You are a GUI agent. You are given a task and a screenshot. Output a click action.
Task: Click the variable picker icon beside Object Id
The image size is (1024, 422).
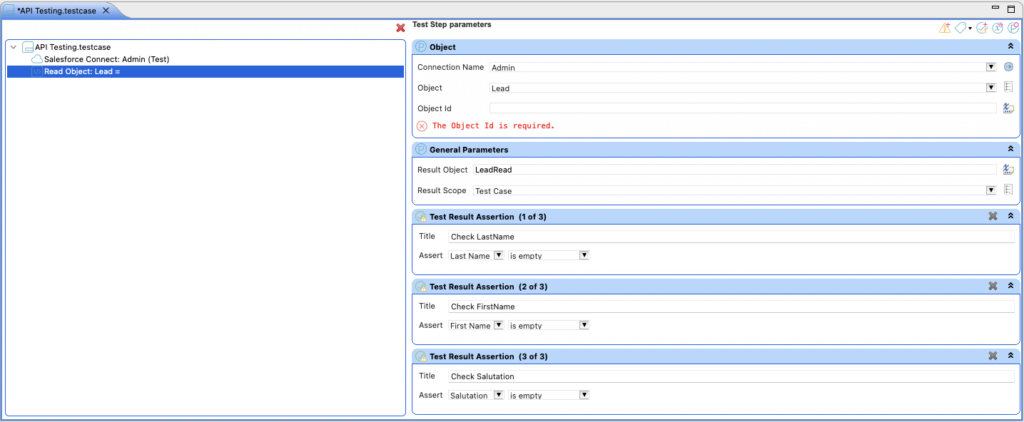pyautogui.click(x=1008, y=108)
